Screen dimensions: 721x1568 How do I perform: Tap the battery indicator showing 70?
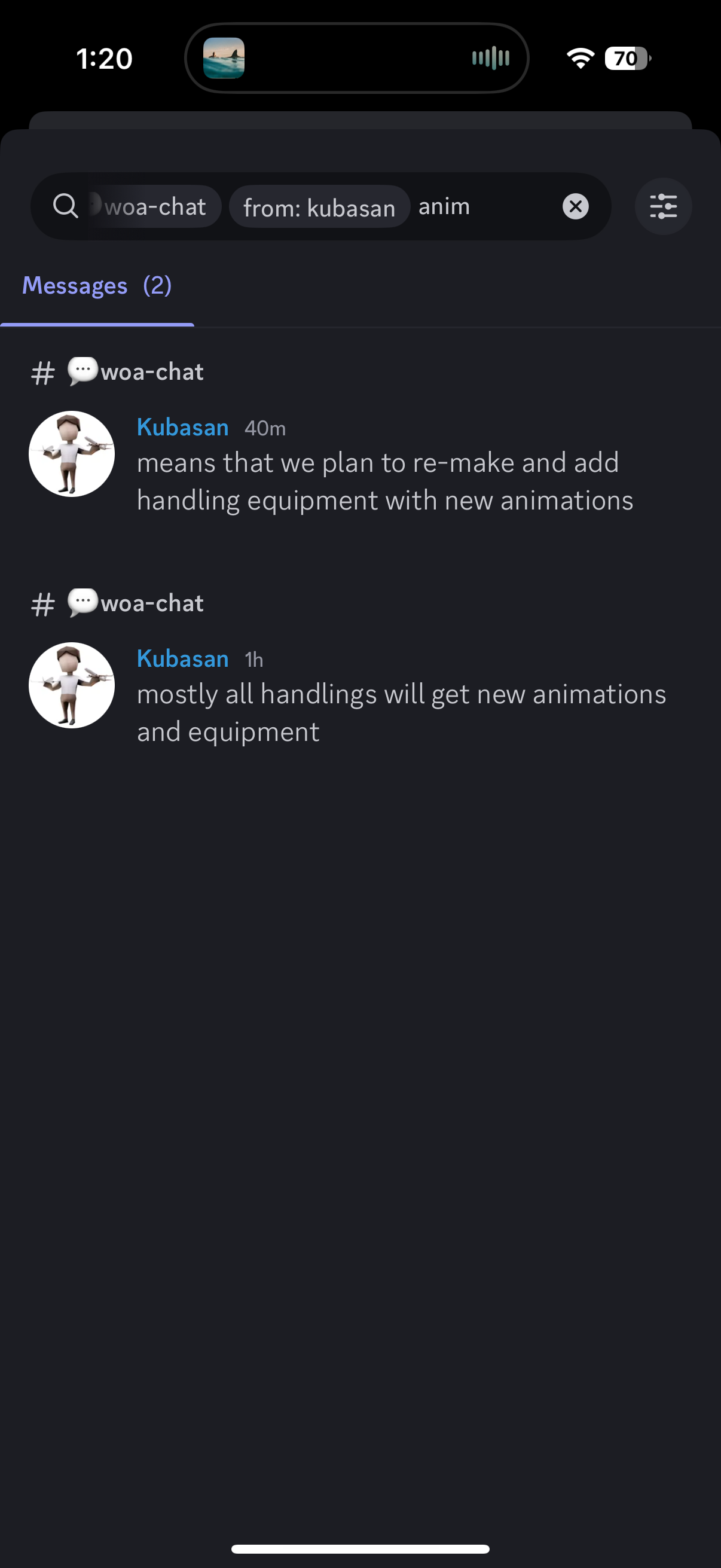pos(627,59)
